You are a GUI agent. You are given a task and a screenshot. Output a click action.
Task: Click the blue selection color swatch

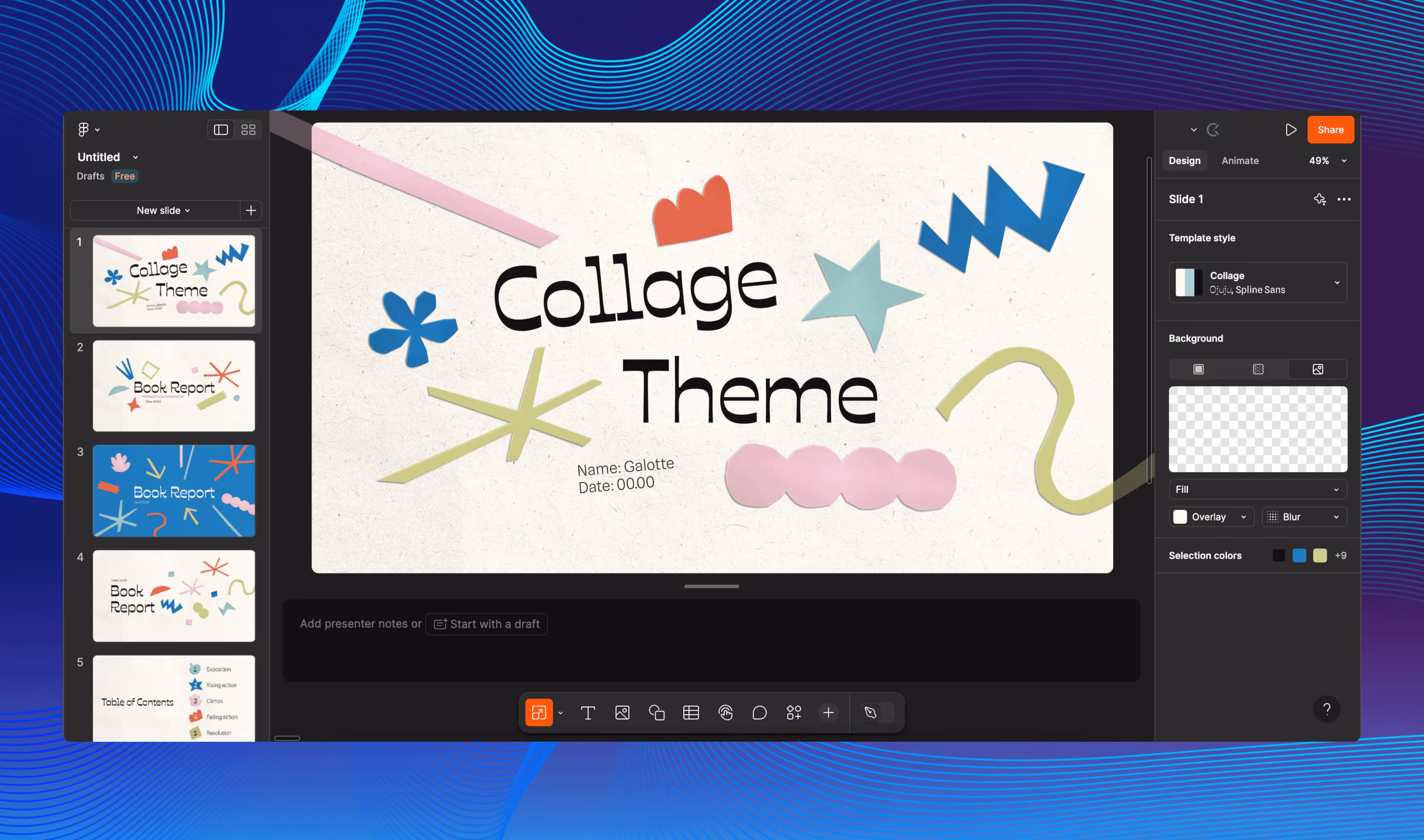click(x=1299, y=555)
